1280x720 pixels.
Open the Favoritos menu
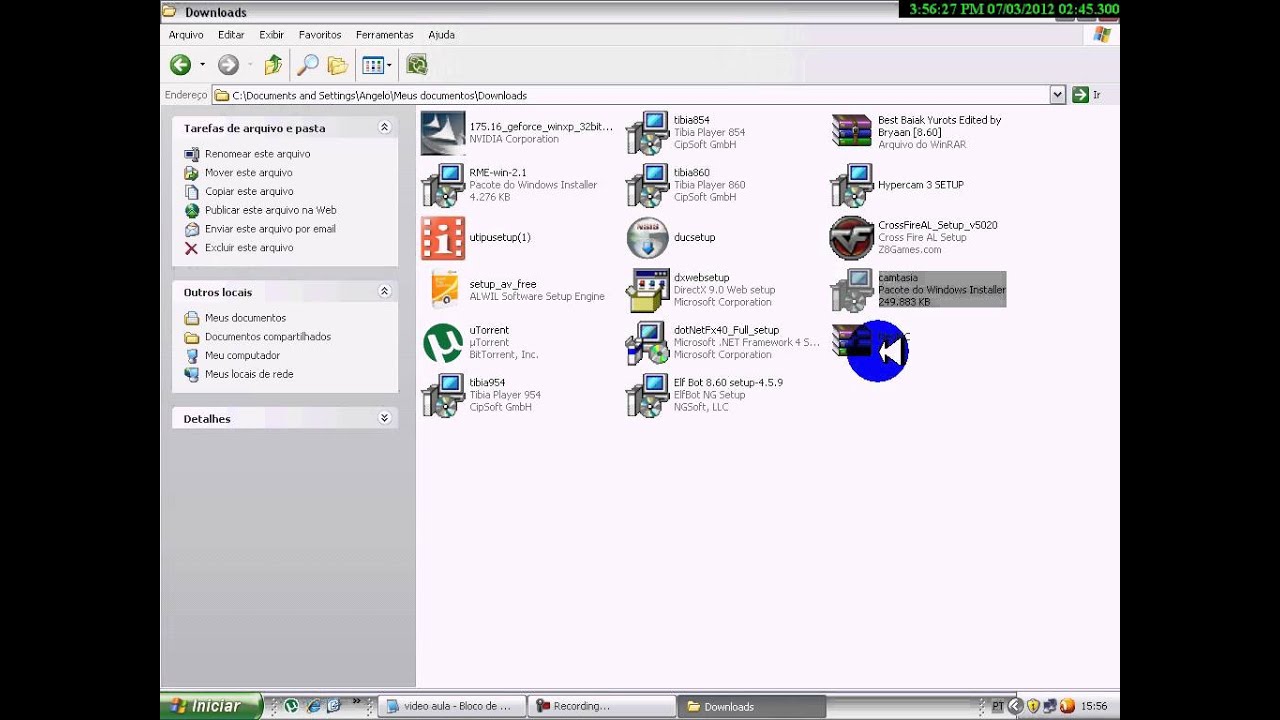tap(320, 35)
